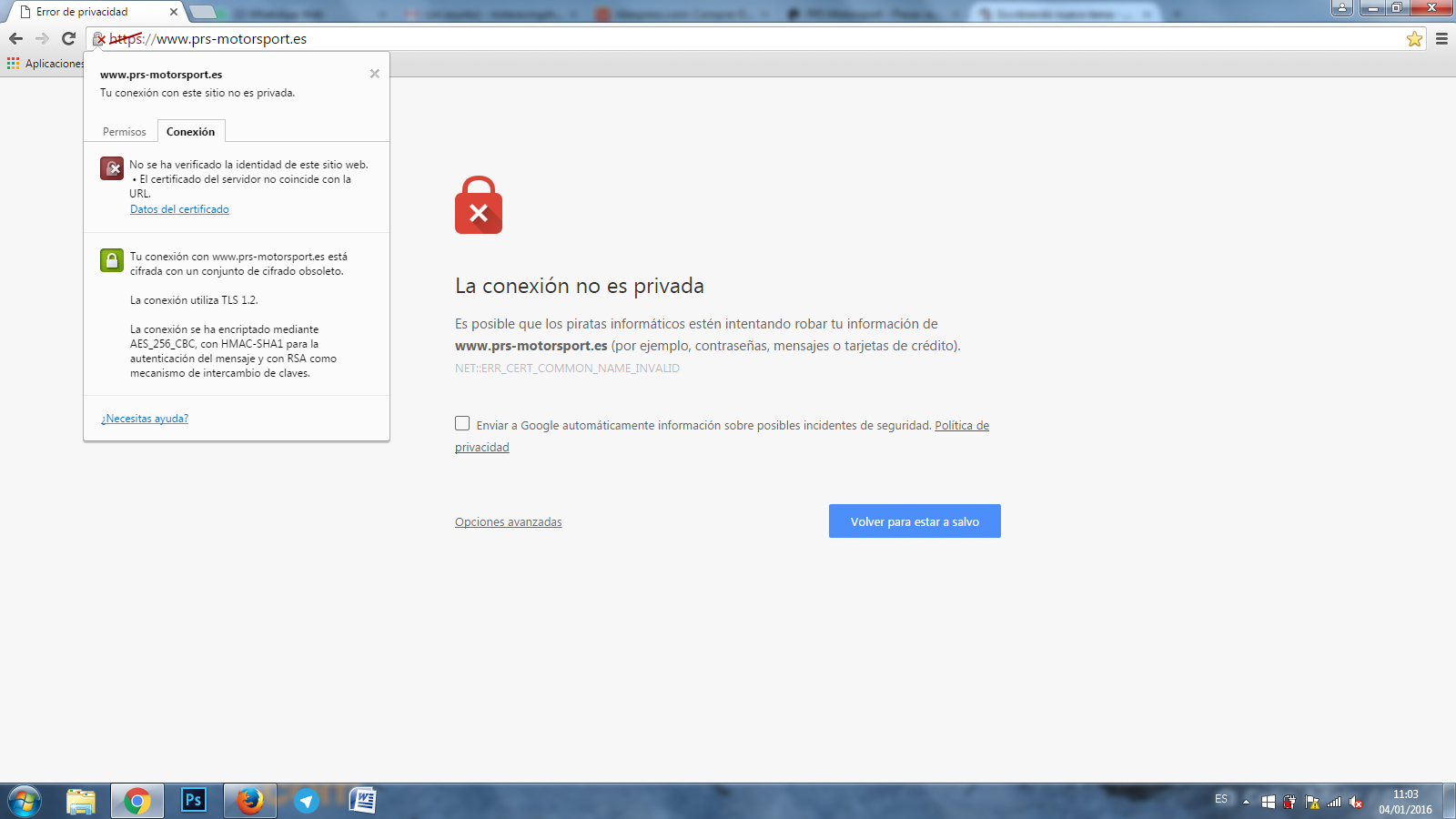1456x819 pixels.
Task: Reload the current page
Action: [68, 38]
